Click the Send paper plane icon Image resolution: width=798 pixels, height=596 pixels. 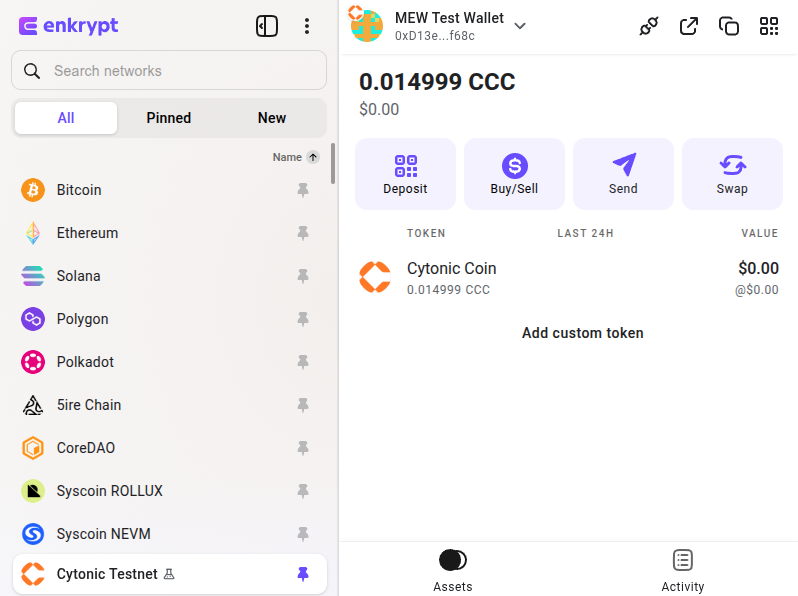623,166
